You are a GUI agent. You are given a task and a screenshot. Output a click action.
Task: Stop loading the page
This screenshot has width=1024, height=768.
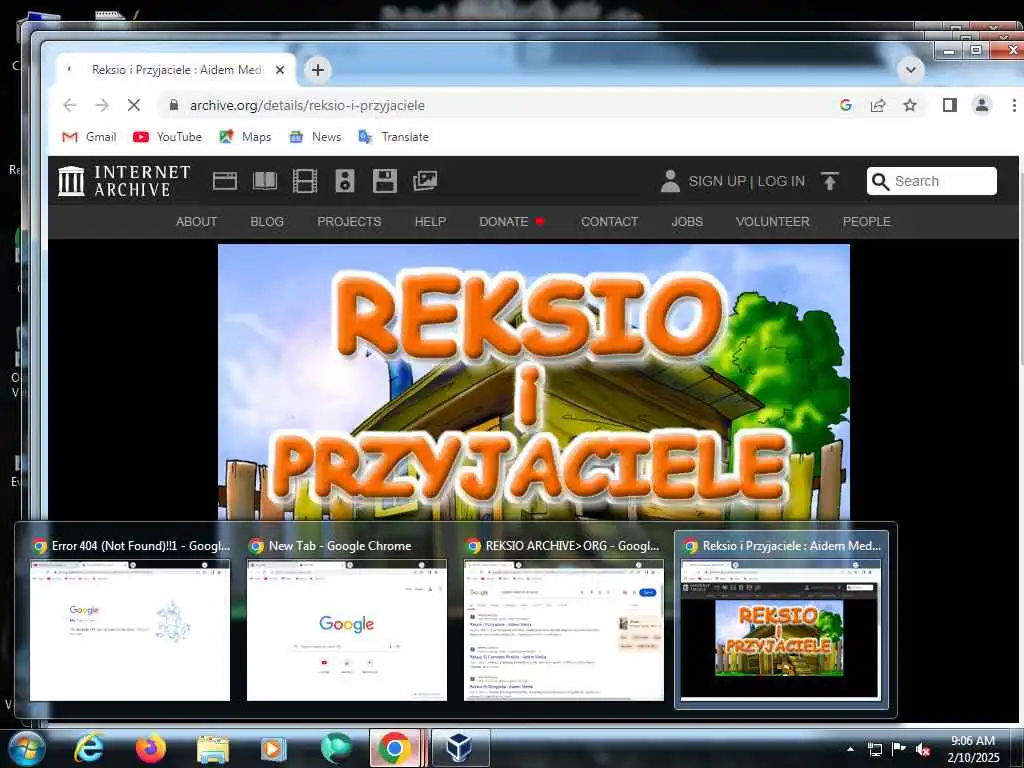tap(134, 105)
